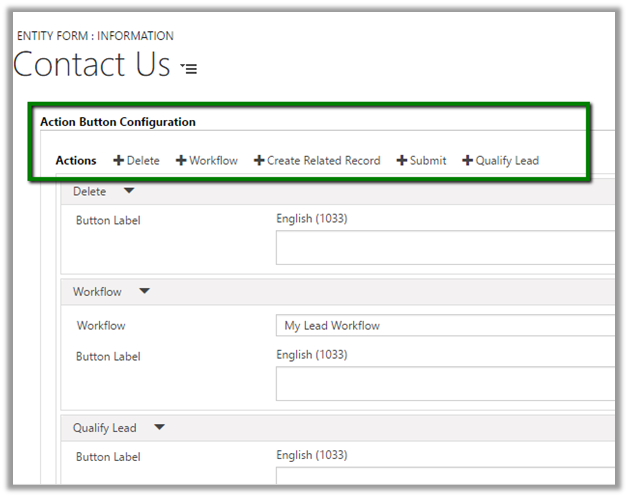The image size is (628, 497).
Task: Click the Entity Form : Information label
Action: pyautogui.click(x=95, y=36)
